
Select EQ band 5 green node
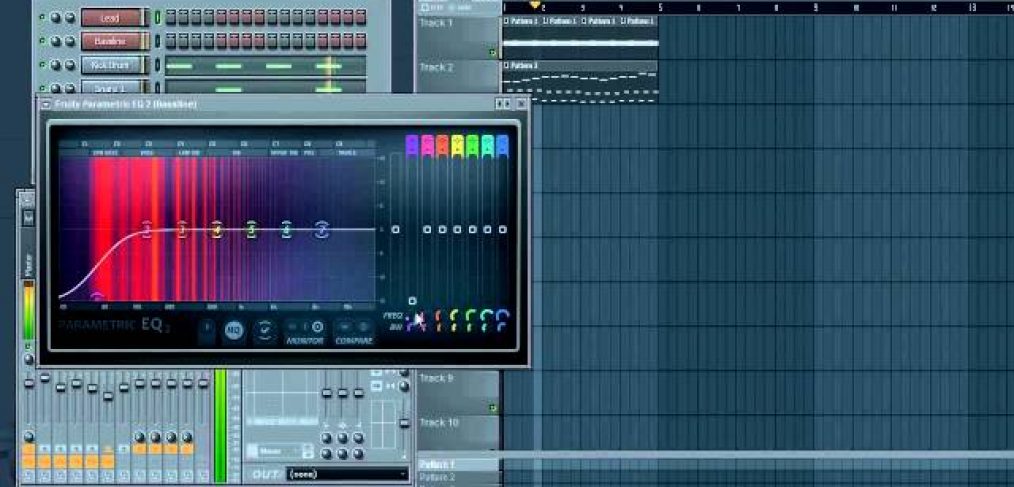[252, 229]
